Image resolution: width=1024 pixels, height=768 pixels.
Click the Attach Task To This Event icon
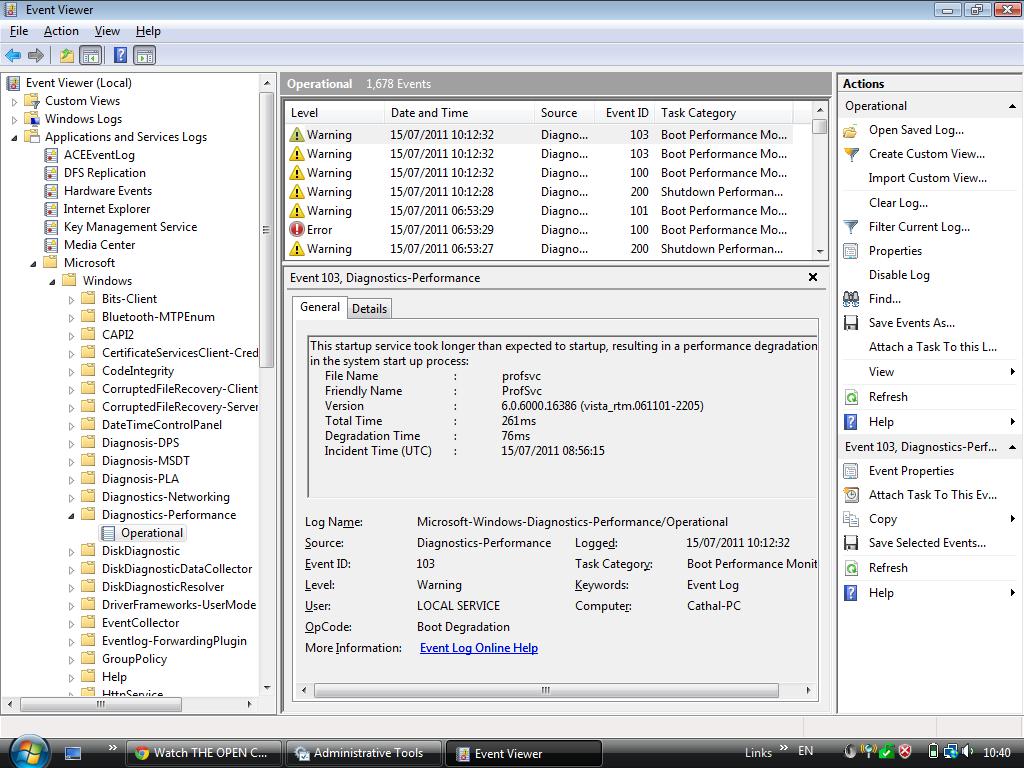(x=850, y=495)
